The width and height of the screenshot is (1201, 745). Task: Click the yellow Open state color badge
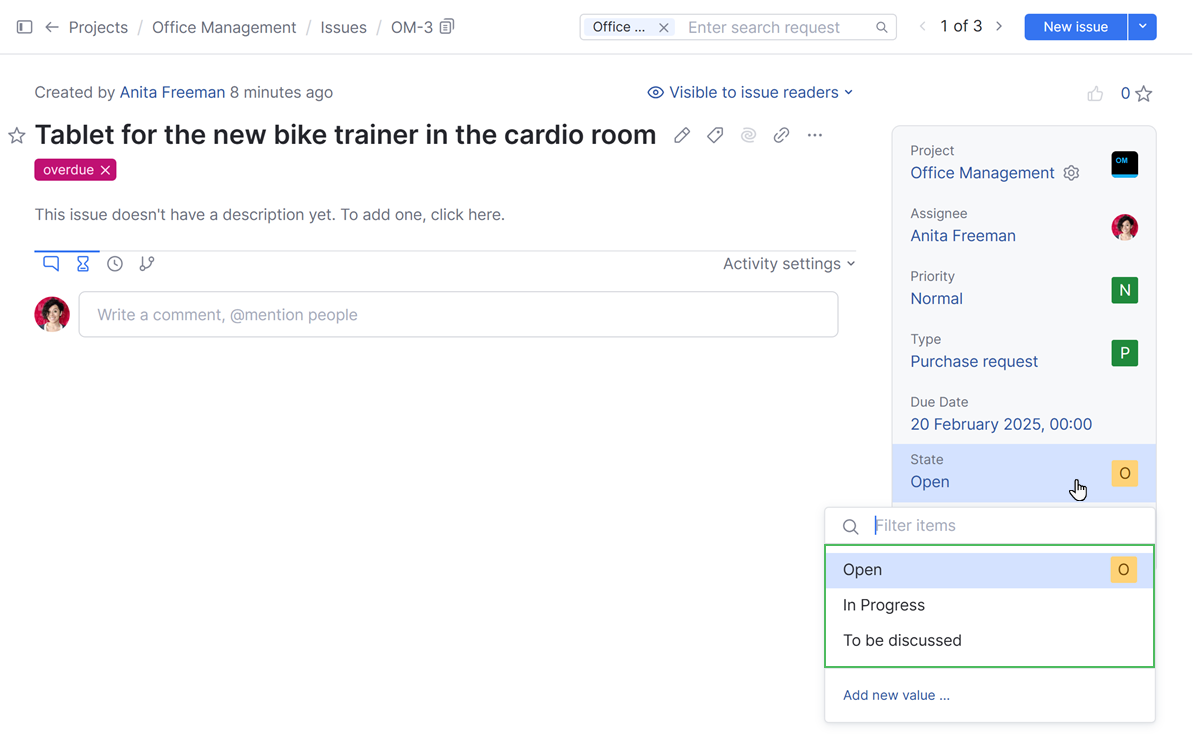(x=1124, y=473)
